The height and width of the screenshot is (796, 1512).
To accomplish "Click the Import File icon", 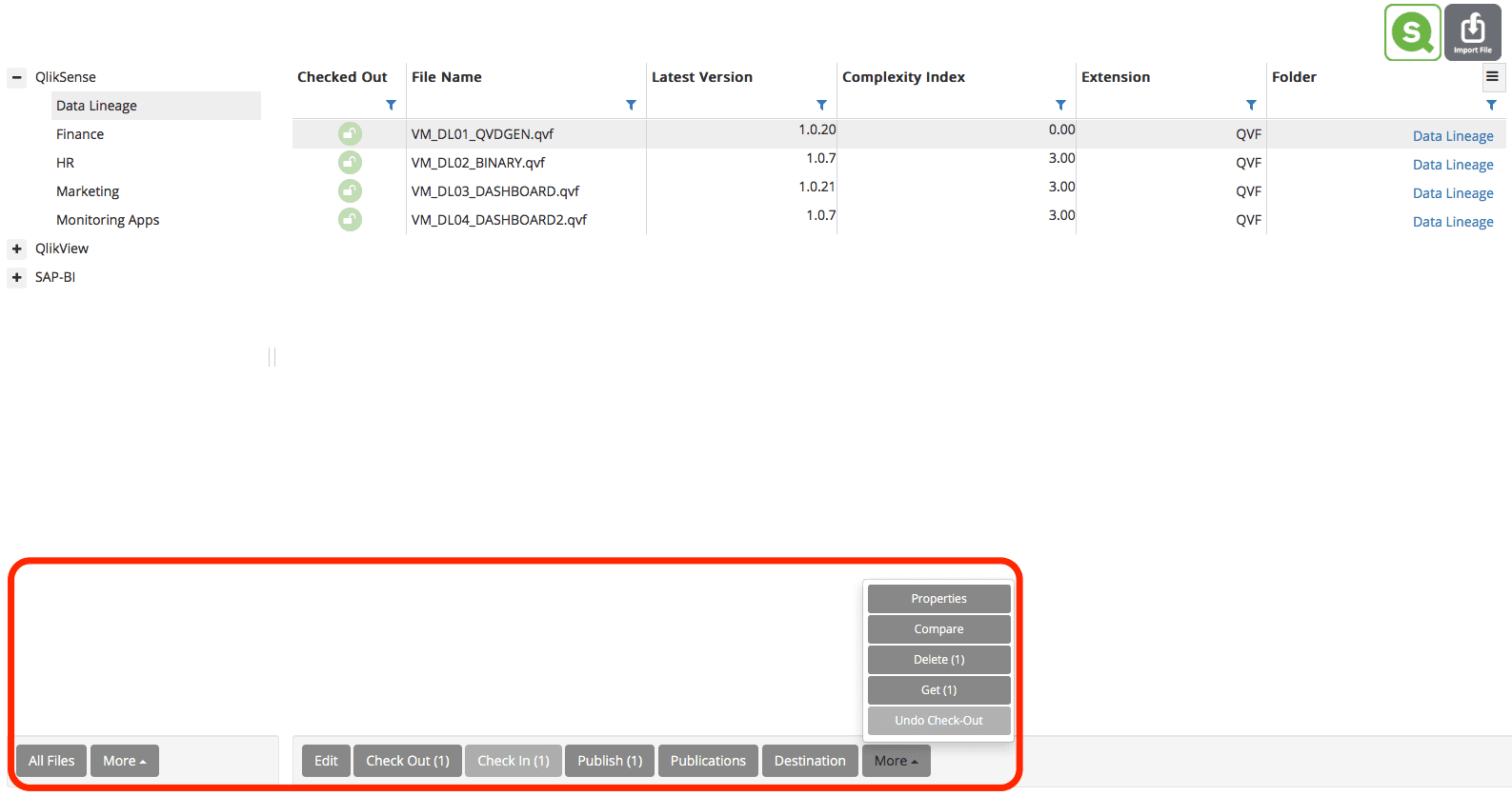I will click(x=1472, y=33).
